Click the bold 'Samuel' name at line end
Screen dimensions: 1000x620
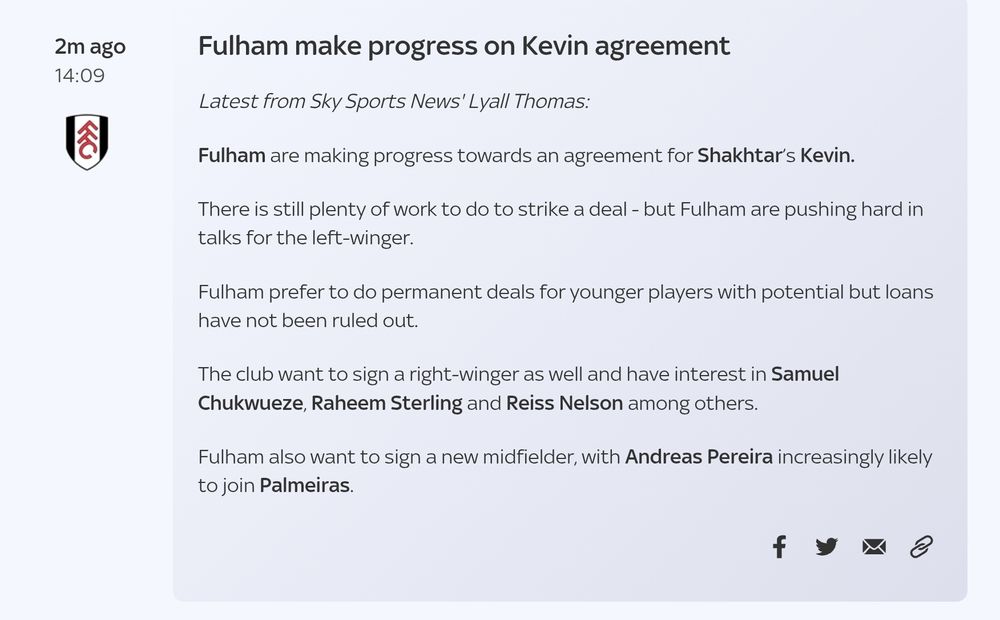pos(805,374)
